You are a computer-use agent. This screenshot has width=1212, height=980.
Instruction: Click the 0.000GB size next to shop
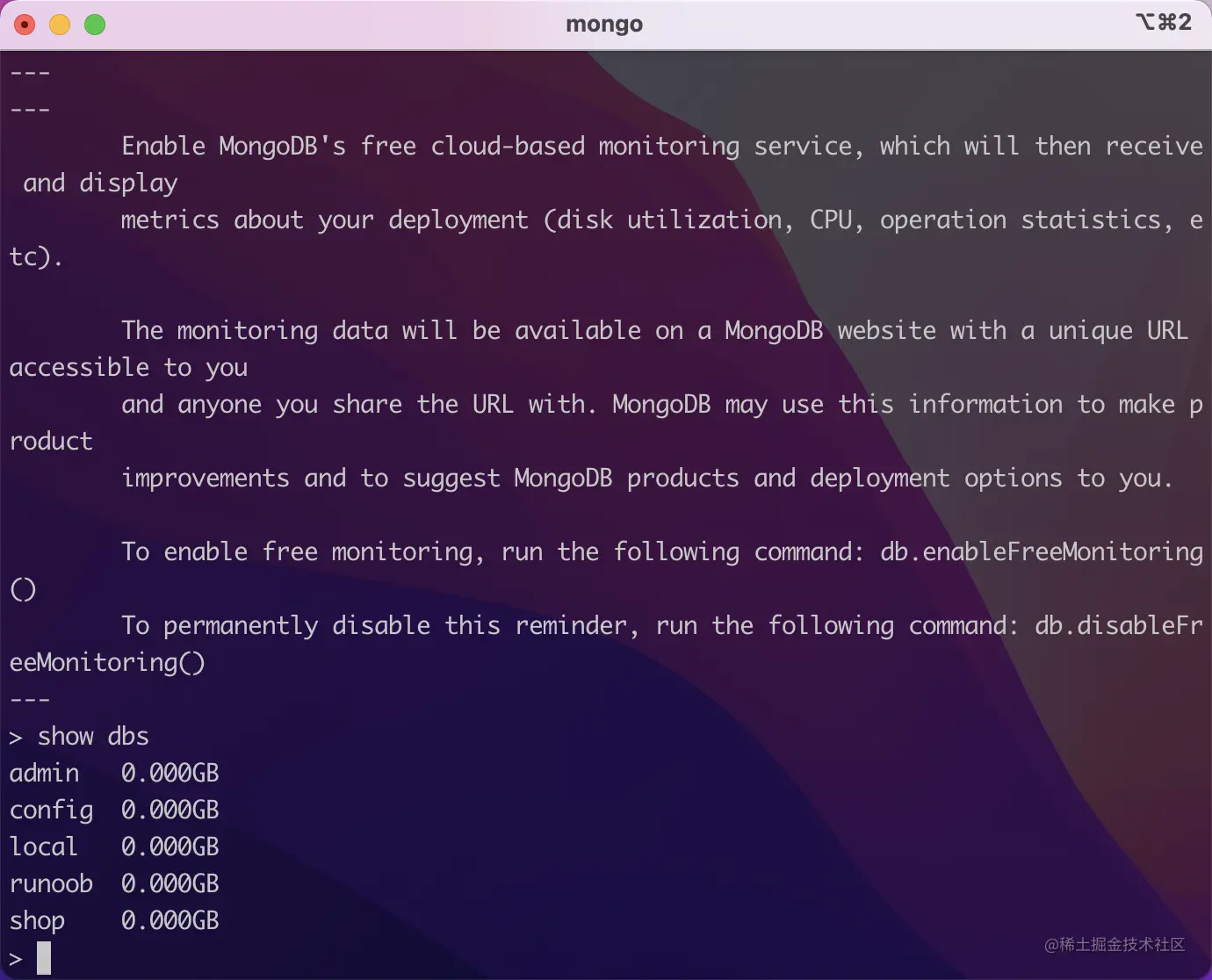click(170, 920)
